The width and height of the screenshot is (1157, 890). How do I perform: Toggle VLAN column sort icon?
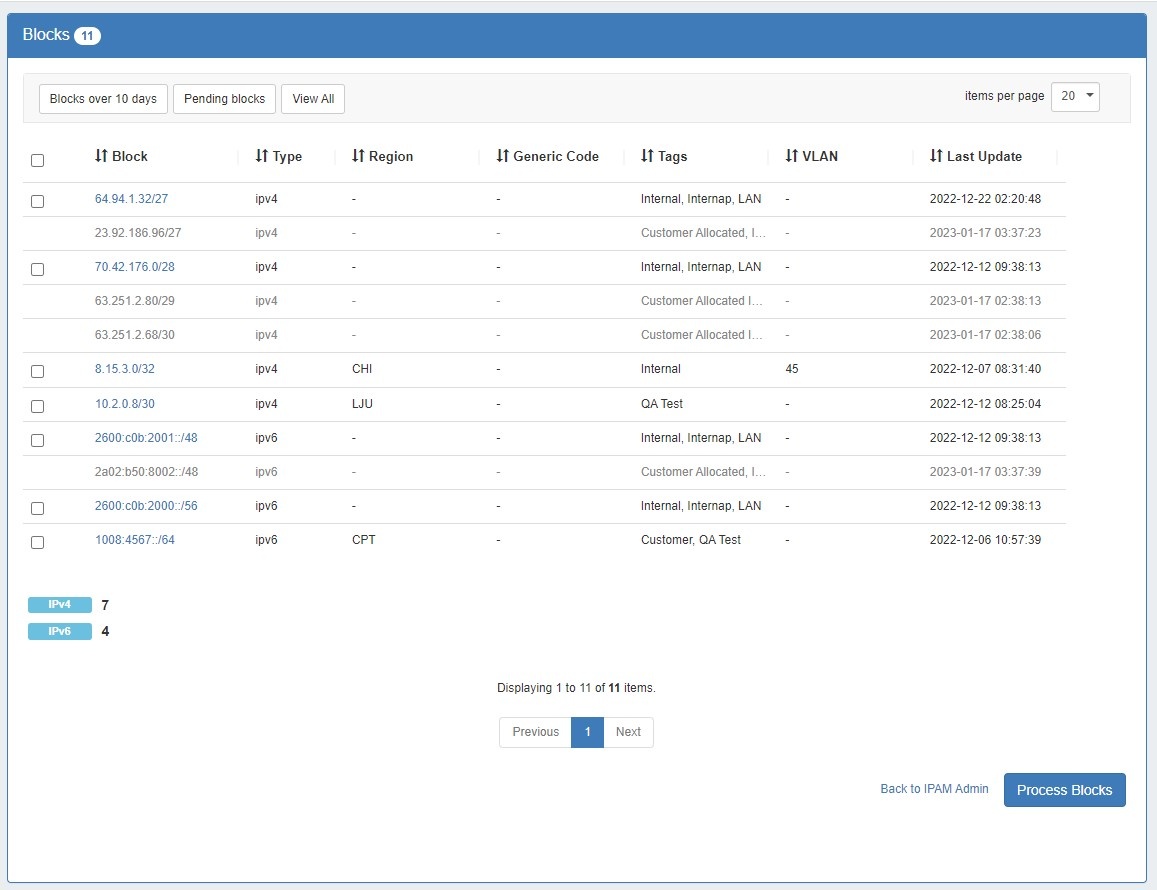coord(791,156)
